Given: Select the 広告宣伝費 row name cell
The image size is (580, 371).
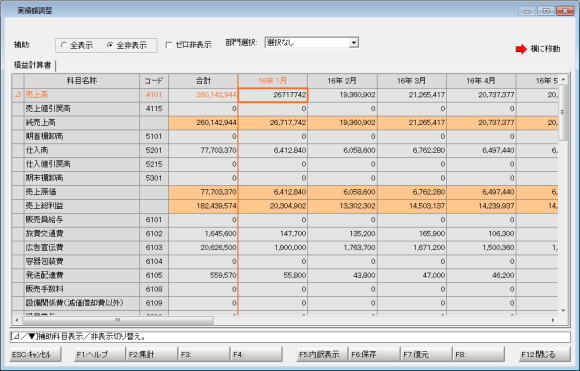Looking at the screenshot, I should tap(82, 247).
